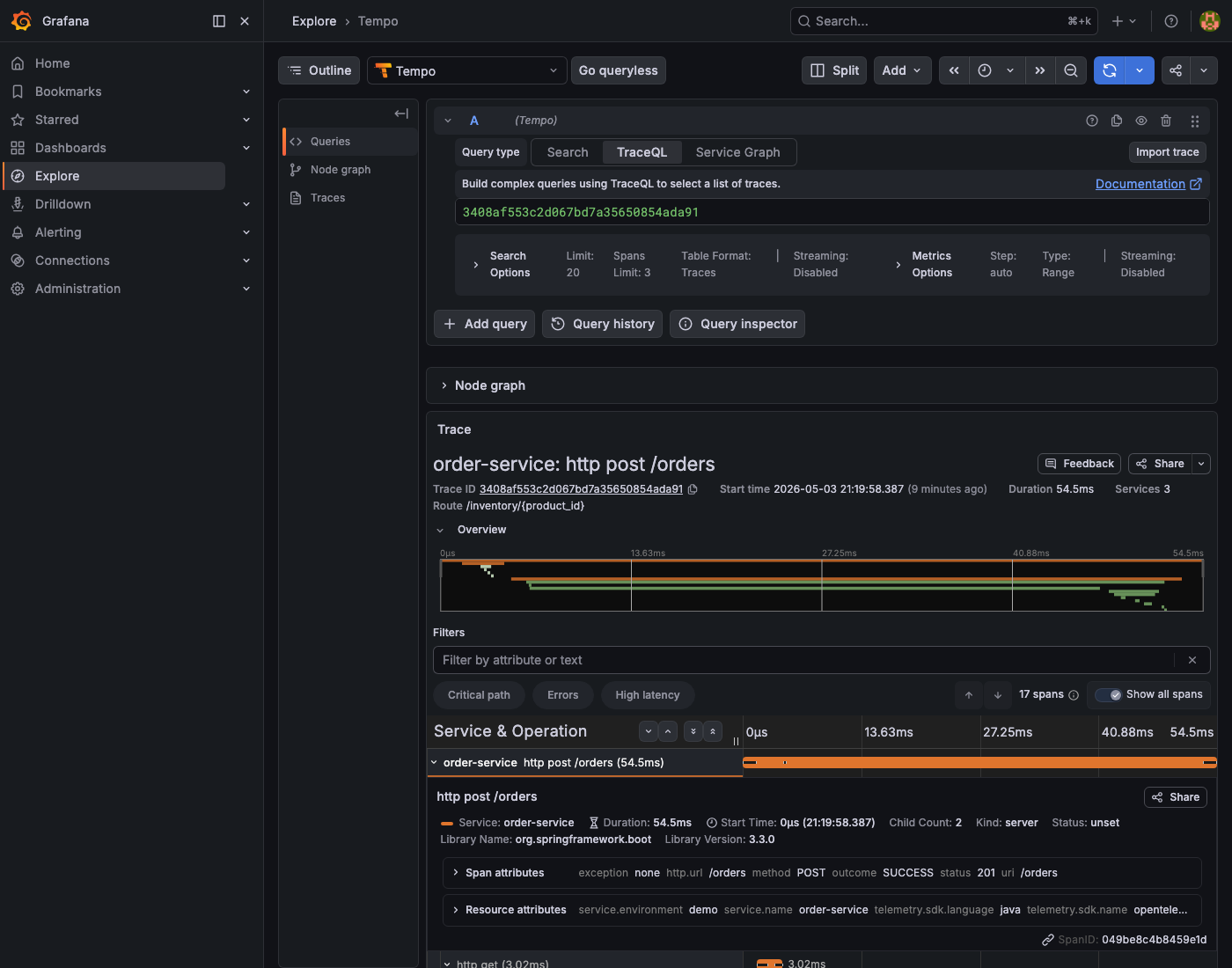Duplicate query A
Screen dimensions: 1232x968
pos(1117,121)
